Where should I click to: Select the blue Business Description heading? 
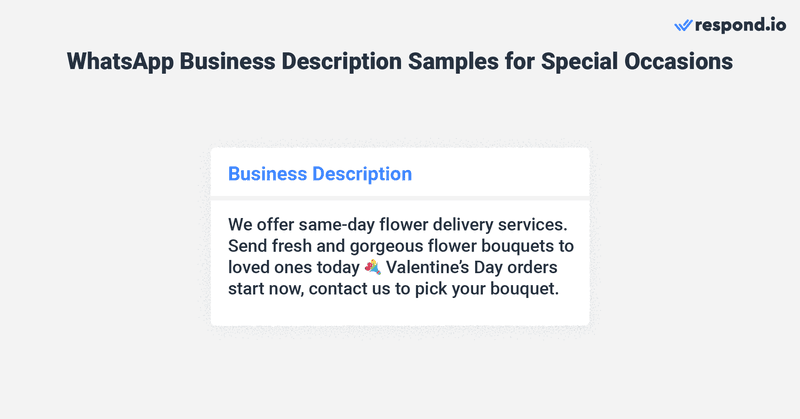point(320,173)
